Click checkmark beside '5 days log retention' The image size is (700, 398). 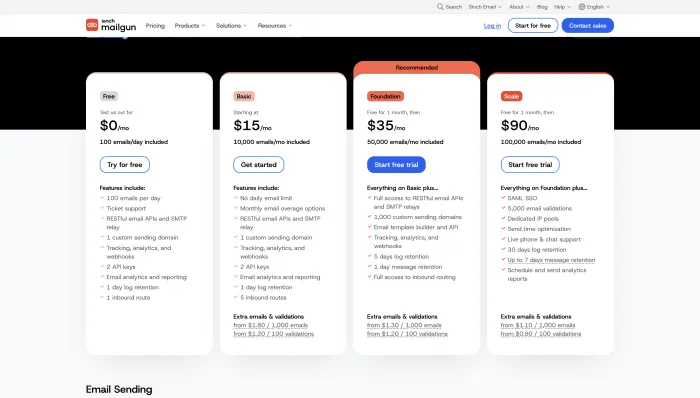(370, 256)
